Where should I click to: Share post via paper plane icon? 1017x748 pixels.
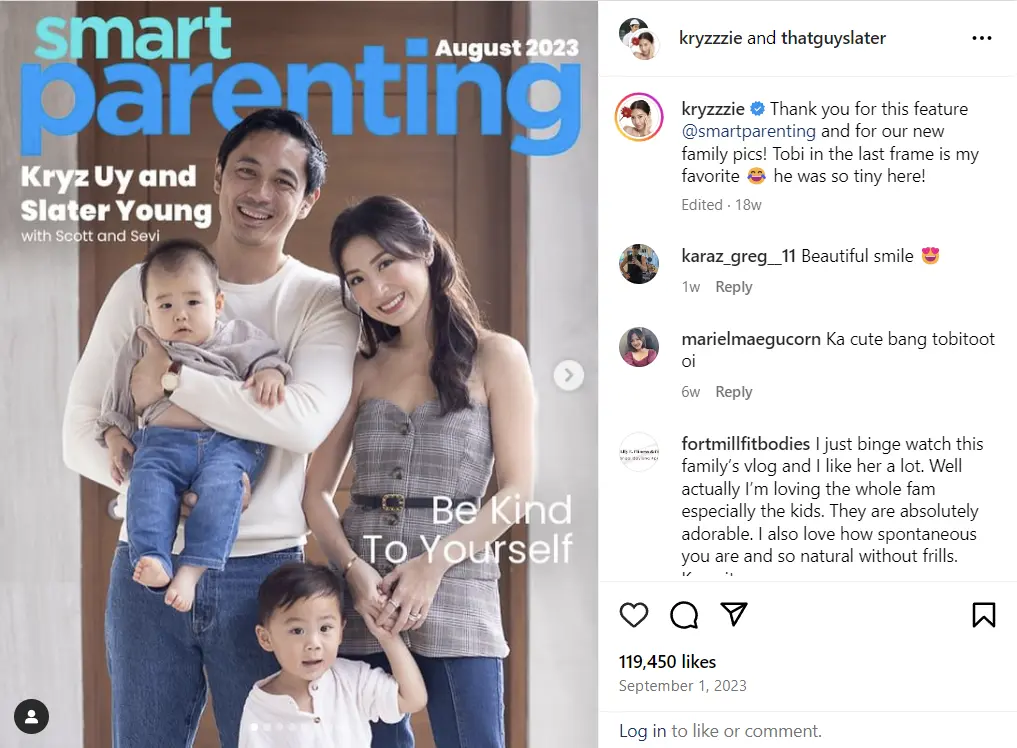(734, 614)
